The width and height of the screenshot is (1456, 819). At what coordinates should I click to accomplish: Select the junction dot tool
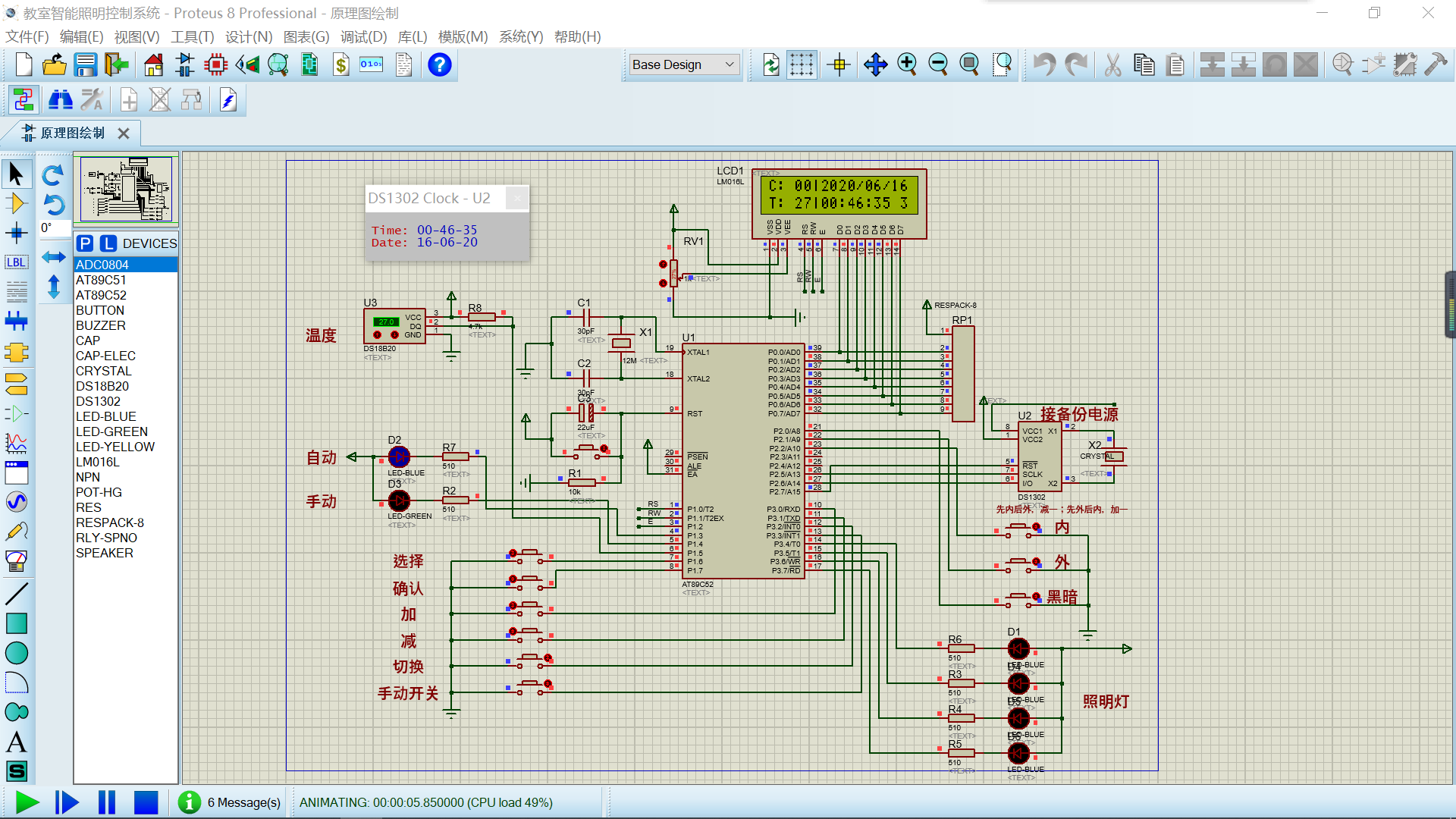tap(17, 233)
